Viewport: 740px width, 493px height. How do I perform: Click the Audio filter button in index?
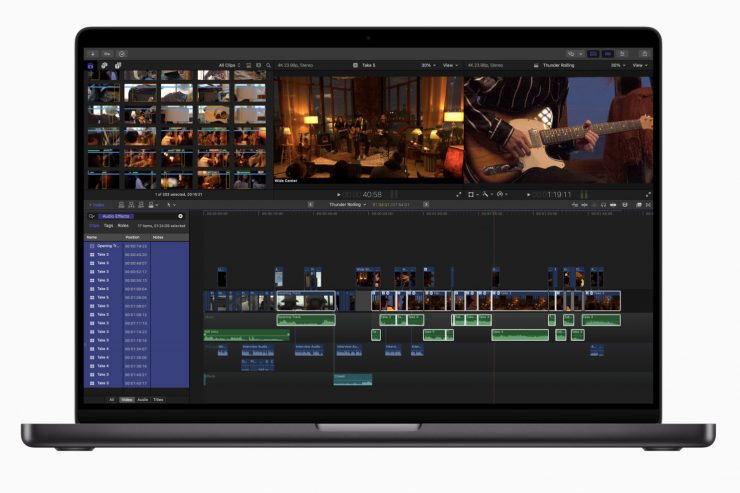point(143,399)
